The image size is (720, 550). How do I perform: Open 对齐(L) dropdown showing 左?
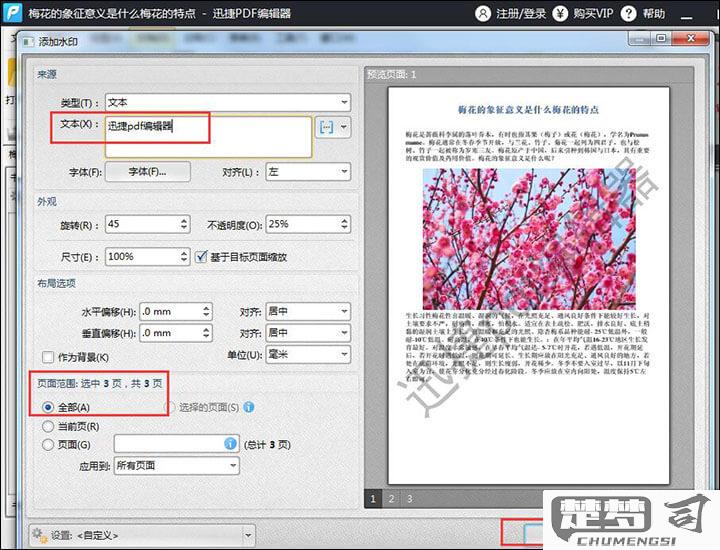[308, 172]
